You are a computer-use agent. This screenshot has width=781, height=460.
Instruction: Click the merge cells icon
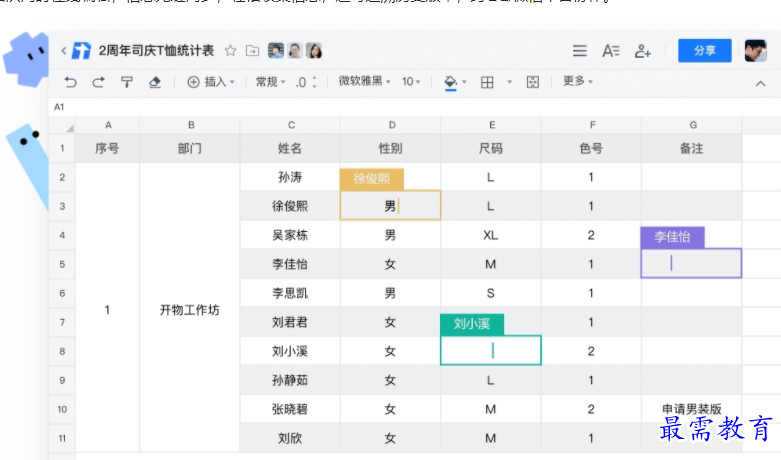[x=532, y=82]
